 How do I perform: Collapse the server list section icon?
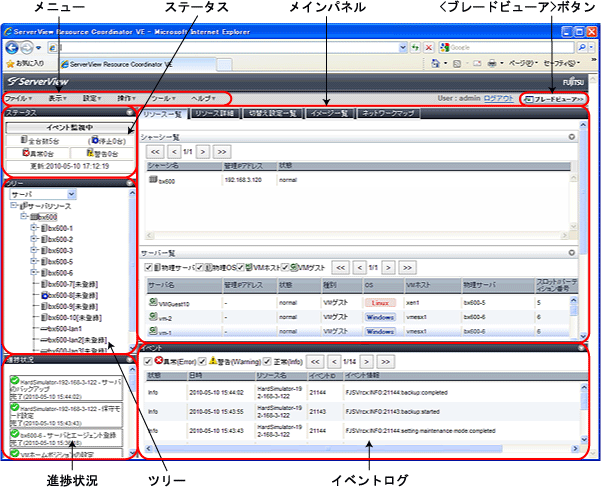click(571, 253)
